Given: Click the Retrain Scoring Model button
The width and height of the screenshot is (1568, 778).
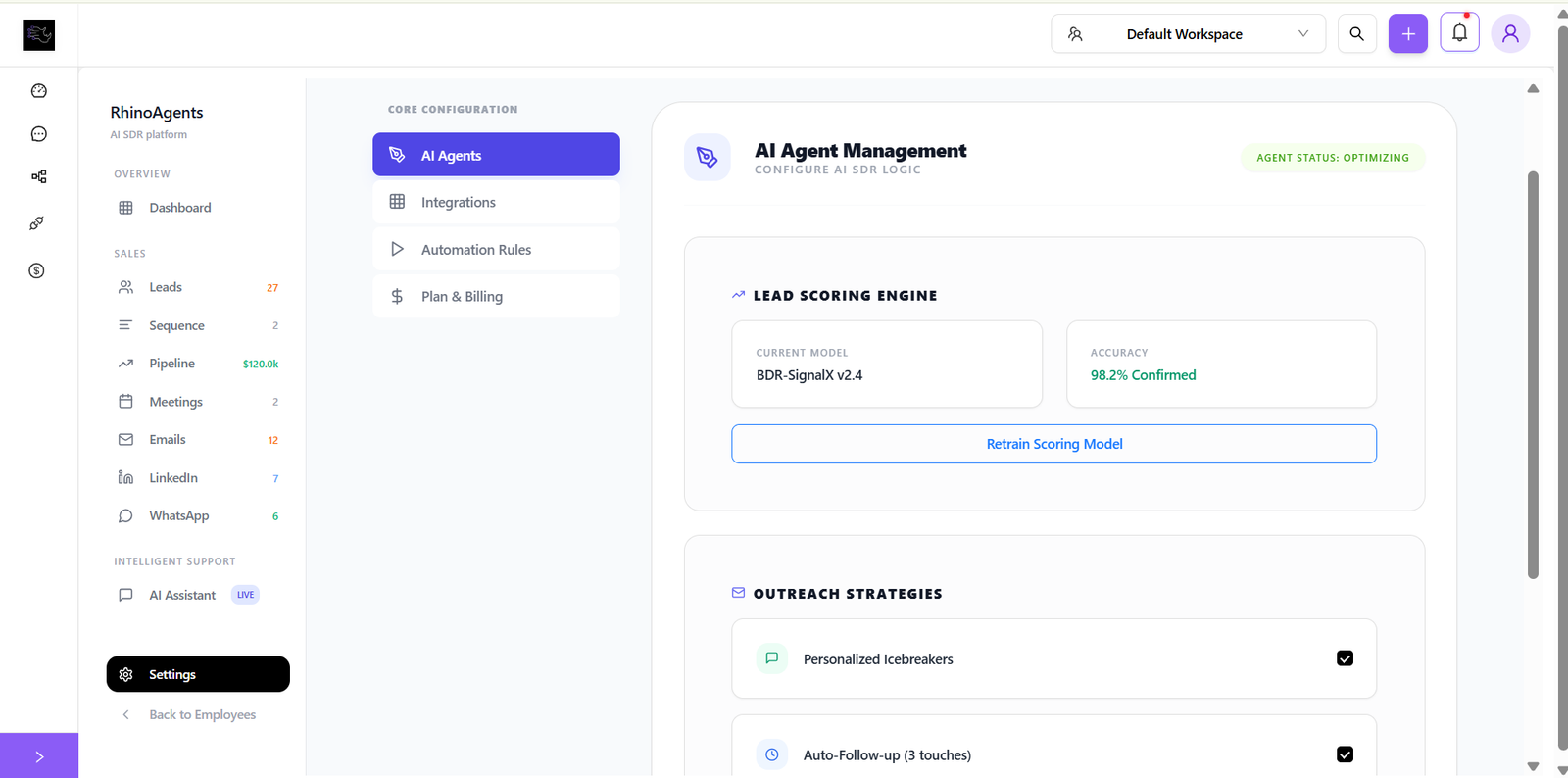Looking at the screenshot, I should click(x=1053, y=444).
